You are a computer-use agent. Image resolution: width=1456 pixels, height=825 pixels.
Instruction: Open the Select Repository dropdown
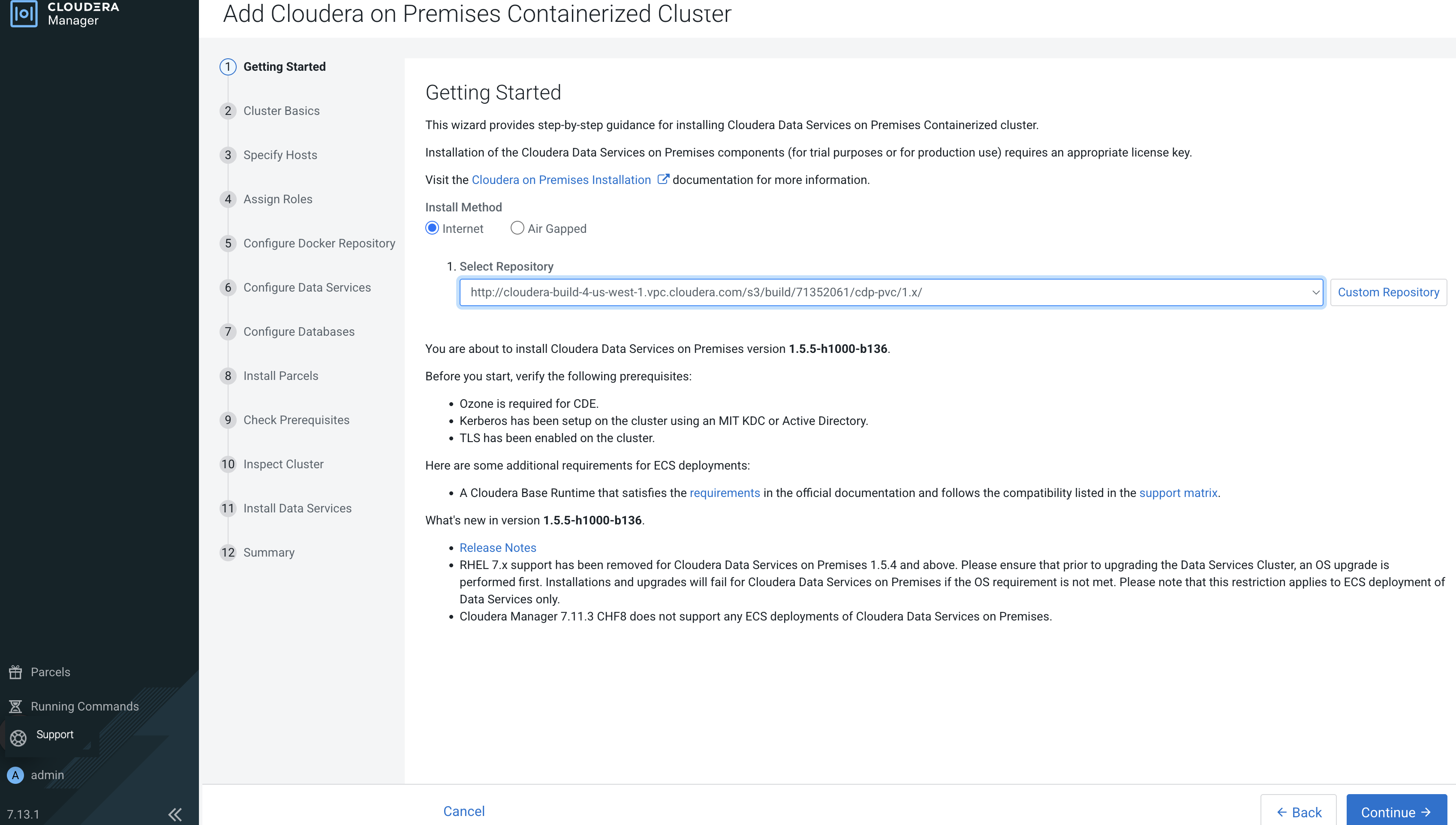[890, 292]
